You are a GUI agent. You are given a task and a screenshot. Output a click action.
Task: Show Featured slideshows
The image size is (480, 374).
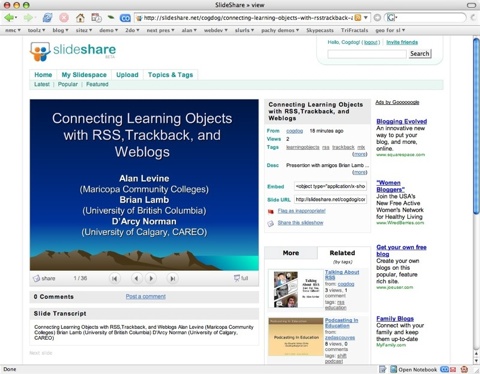[x=97, y=84]
